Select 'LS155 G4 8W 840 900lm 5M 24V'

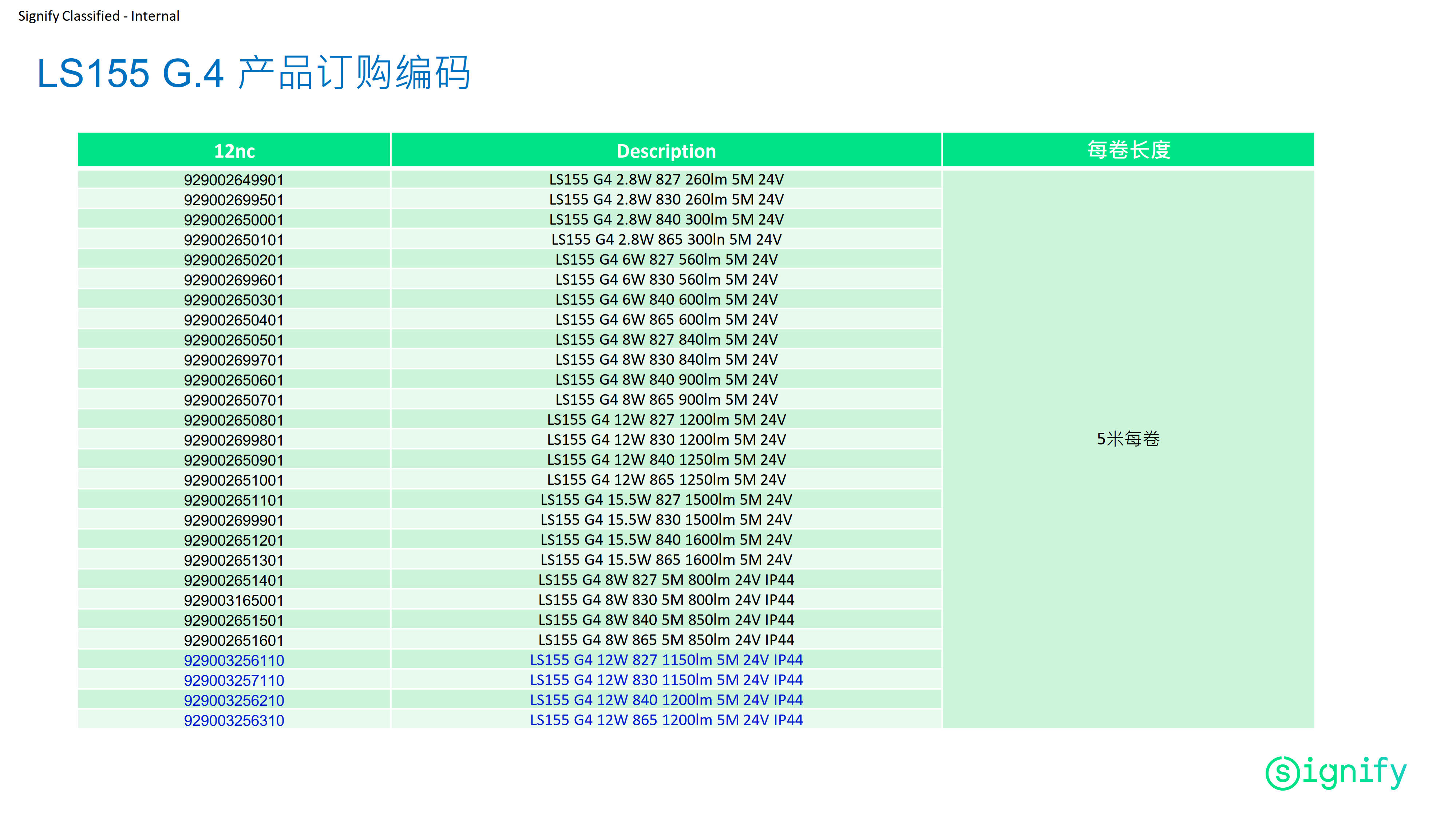click(666, 380)
